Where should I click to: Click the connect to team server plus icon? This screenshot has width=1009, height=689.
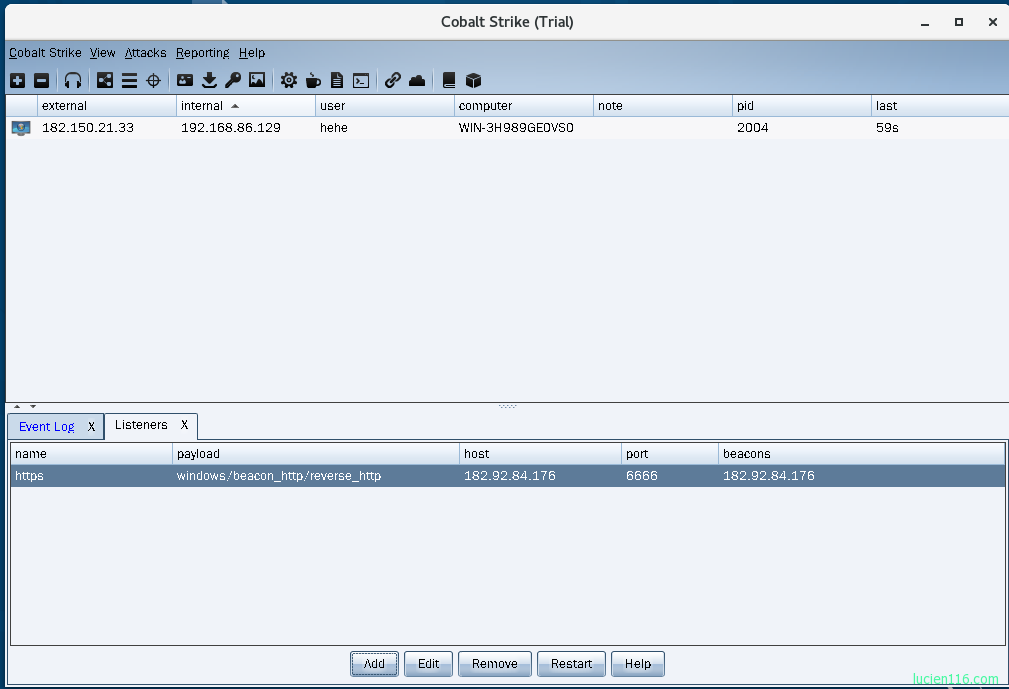pyautogui.click(x=17, y=80)
